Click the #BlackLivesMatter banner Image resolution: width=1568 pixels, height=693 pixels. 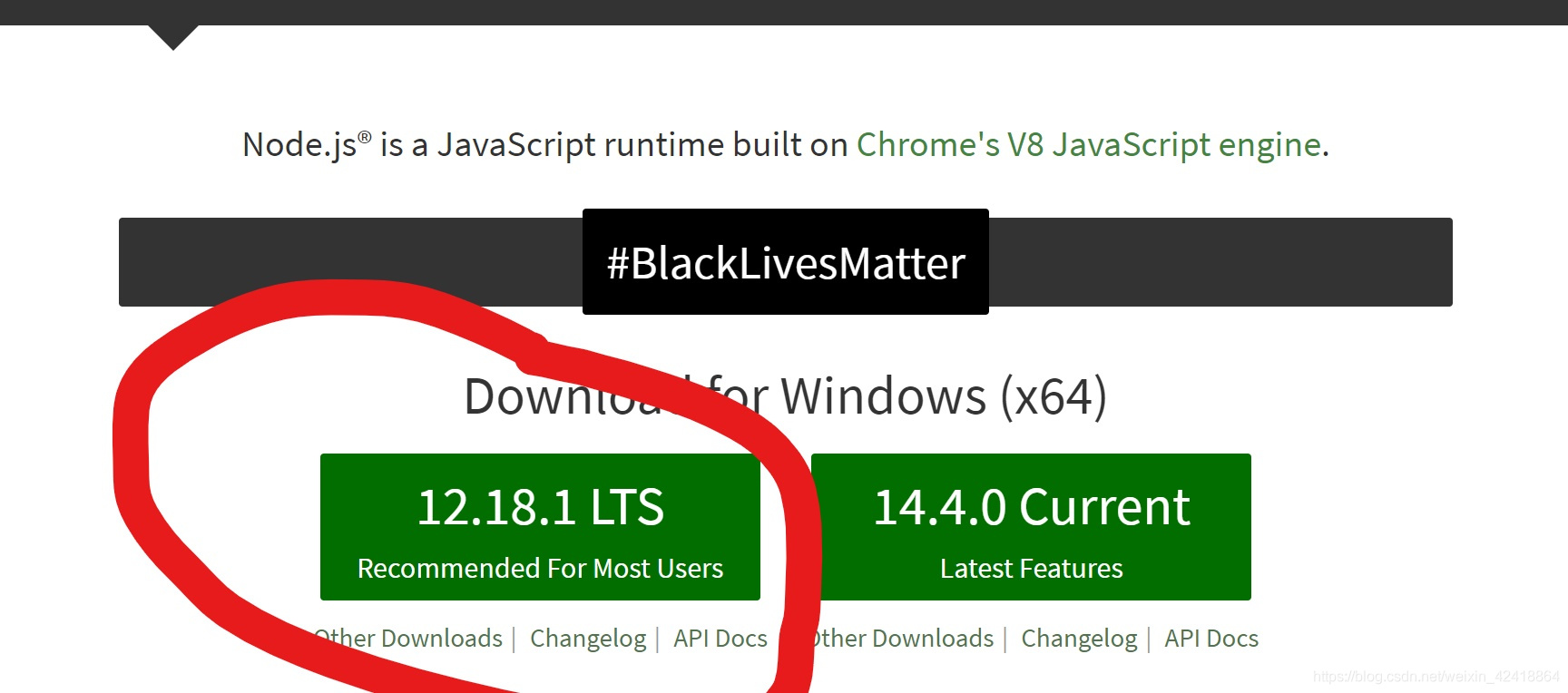point(786,262)
